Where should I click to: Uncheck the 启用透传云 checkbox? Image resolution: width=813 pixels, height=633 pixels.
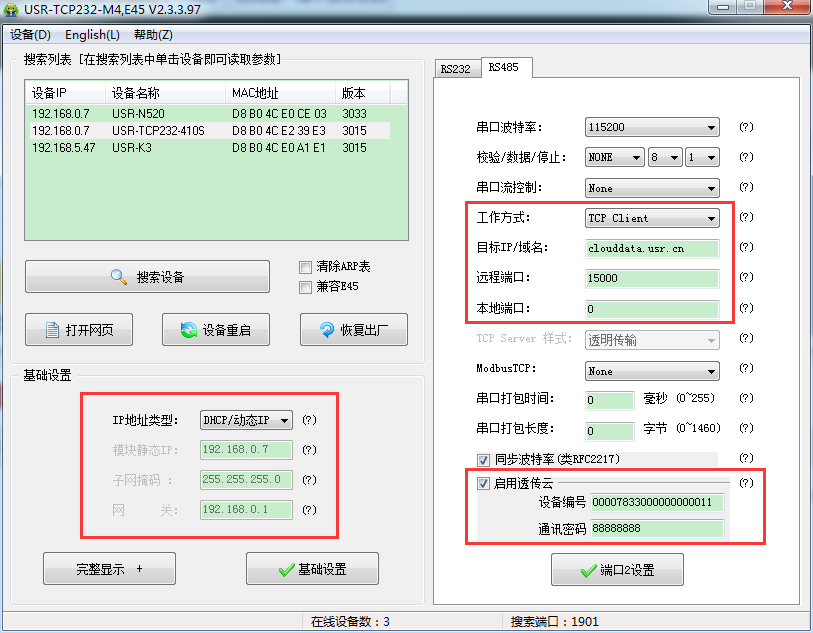pyautogui.click(x=484, y=484)
